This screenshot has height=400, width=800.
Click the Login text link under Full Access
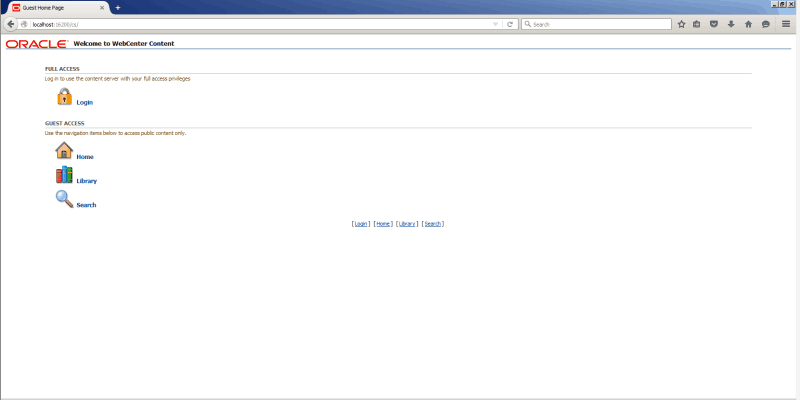coord(84,102)
